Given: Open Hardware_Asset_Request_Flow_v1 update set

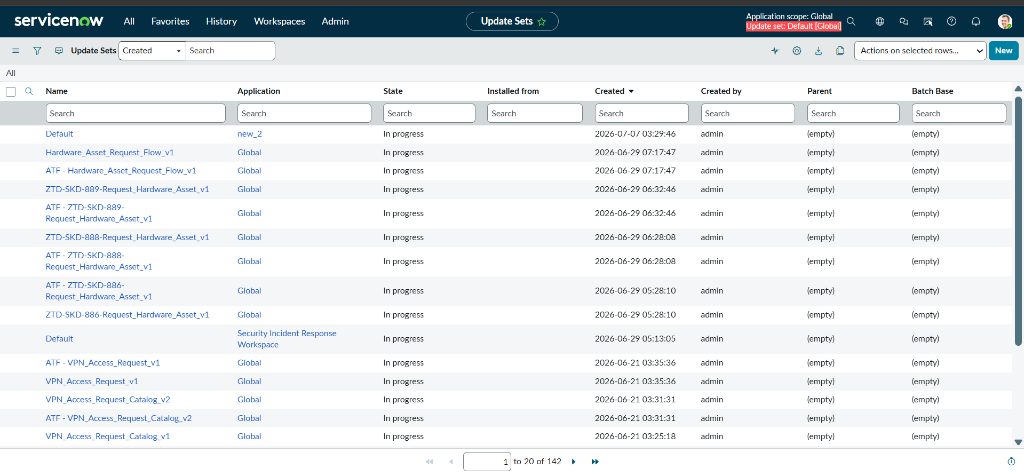Looking at the screenshot, I should (110, 152).
